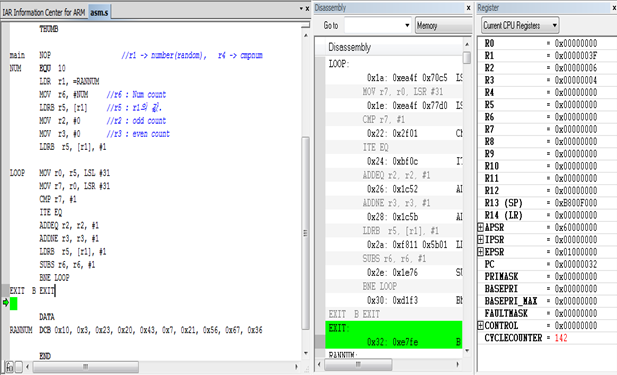Click the Disassembly horizontal scrollbar thumb
617x375 pixels.
tap(358, 364)
